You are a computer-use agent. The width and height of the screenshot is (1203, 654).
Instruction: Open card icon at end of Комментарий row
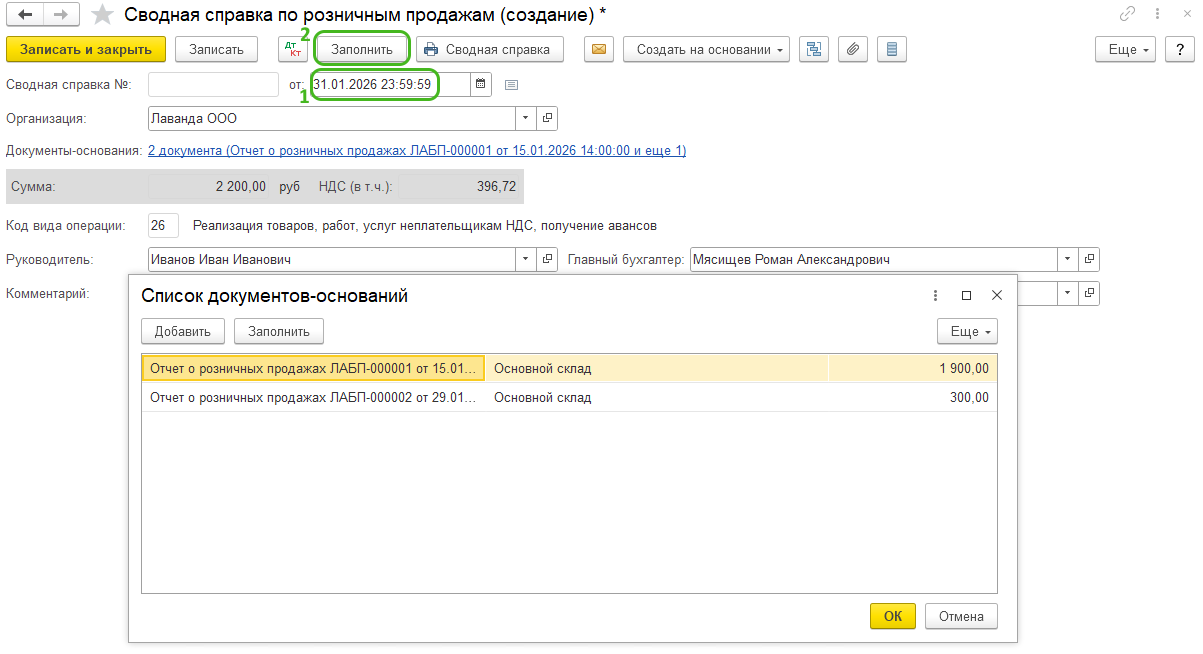pos(1089,293)
